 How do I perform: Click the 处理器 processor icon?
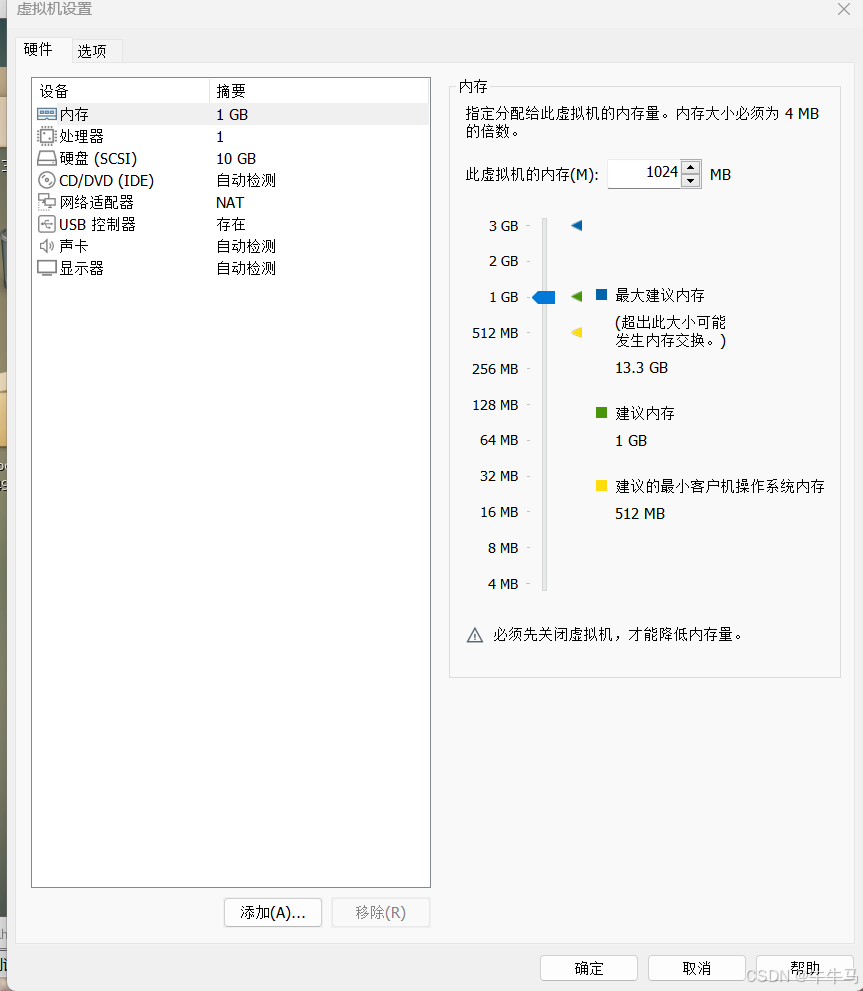[x=47, y=136]
